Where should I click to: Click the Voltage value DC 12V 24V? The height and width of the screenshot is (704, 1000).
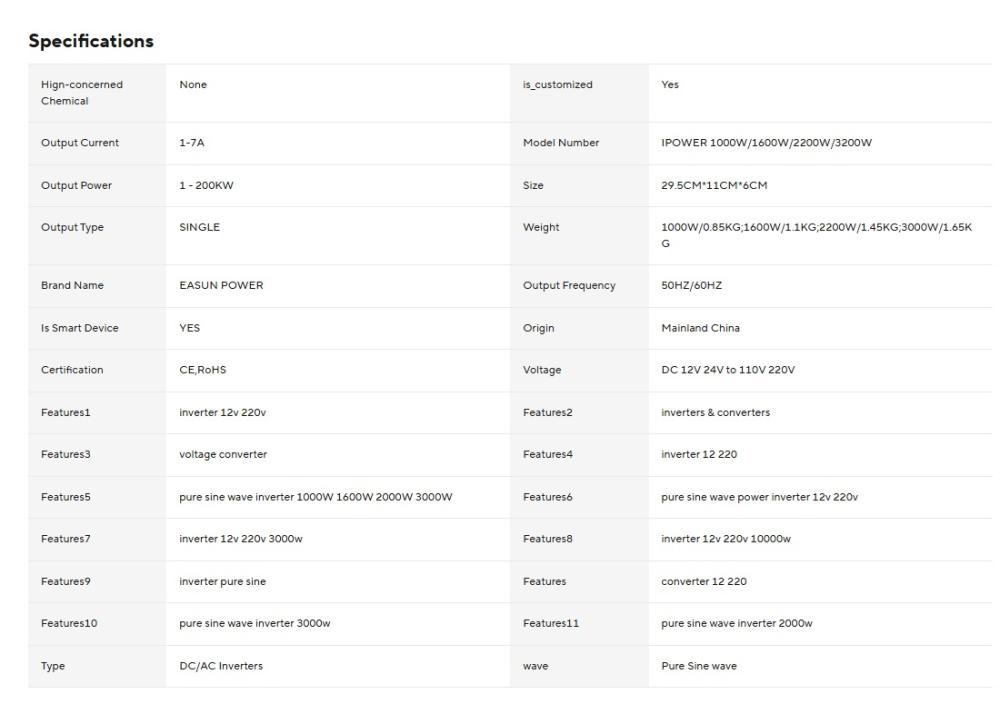pos(728,370)
